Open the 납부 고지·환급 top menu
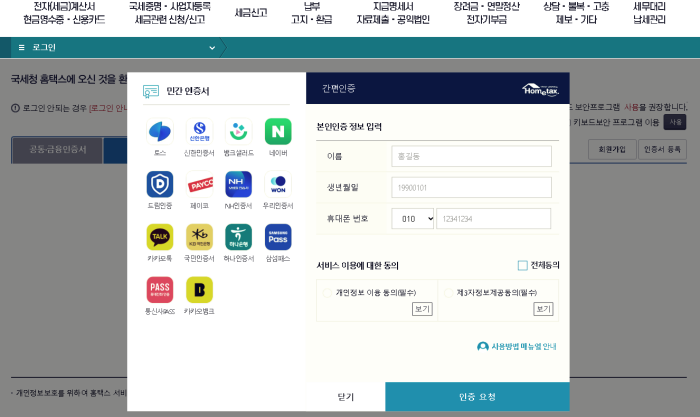 pyautogui.click(x=312, y=13)
